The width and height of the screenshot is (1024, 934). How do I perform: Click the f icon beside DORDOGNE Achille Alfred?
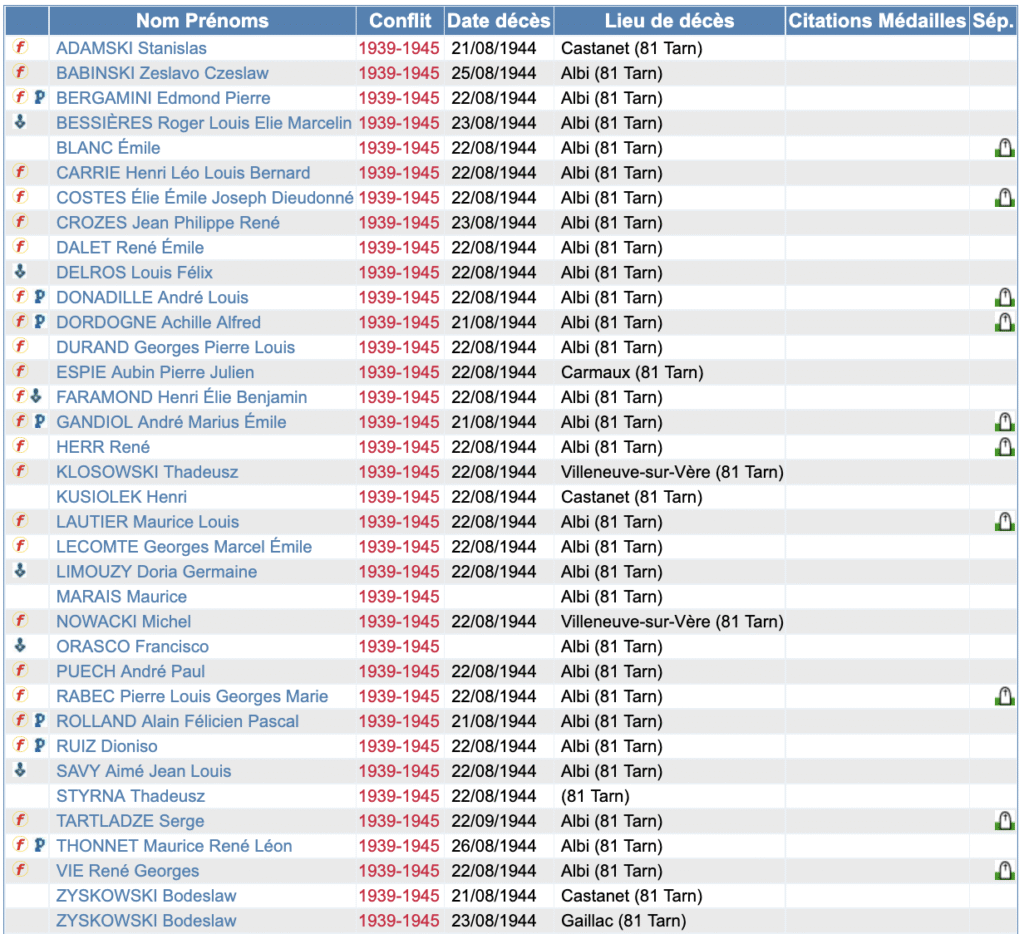(21, 321)
